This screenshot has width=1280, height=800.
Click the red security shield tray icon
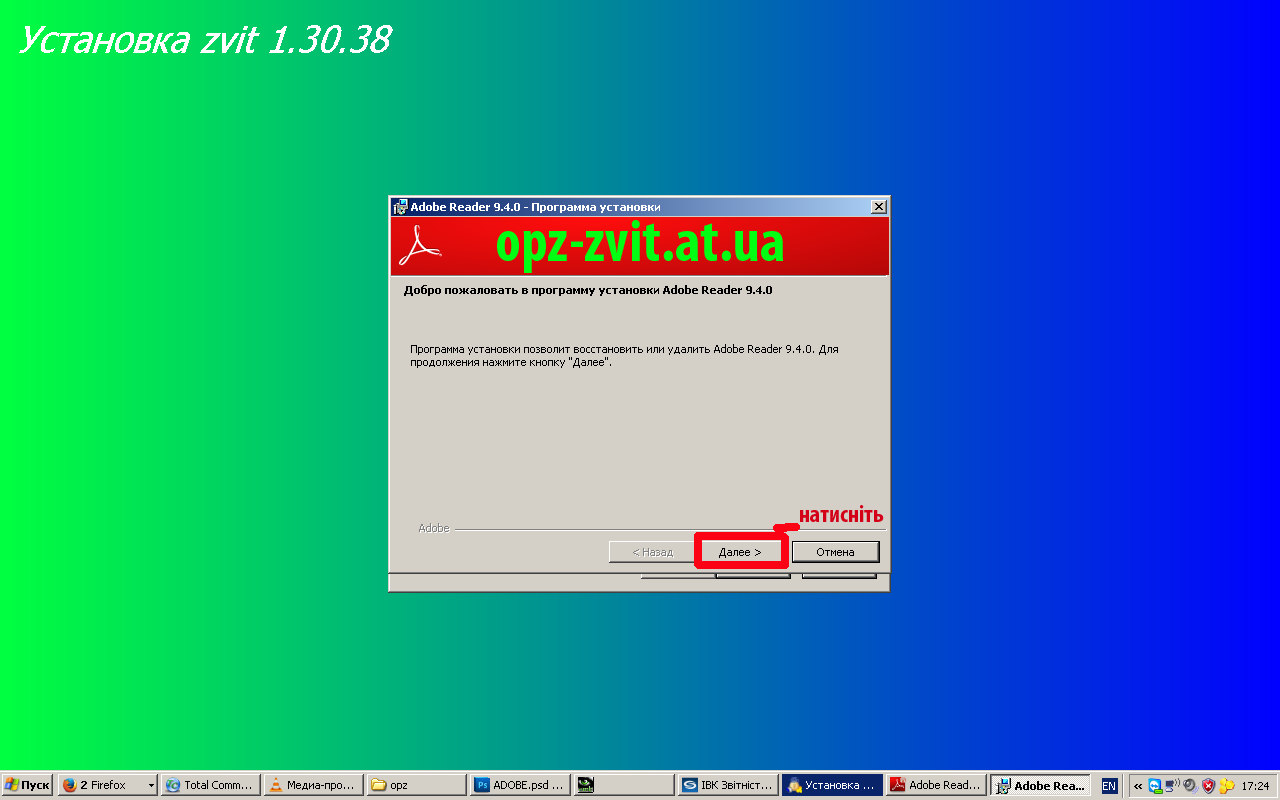tap(1208, 786)
